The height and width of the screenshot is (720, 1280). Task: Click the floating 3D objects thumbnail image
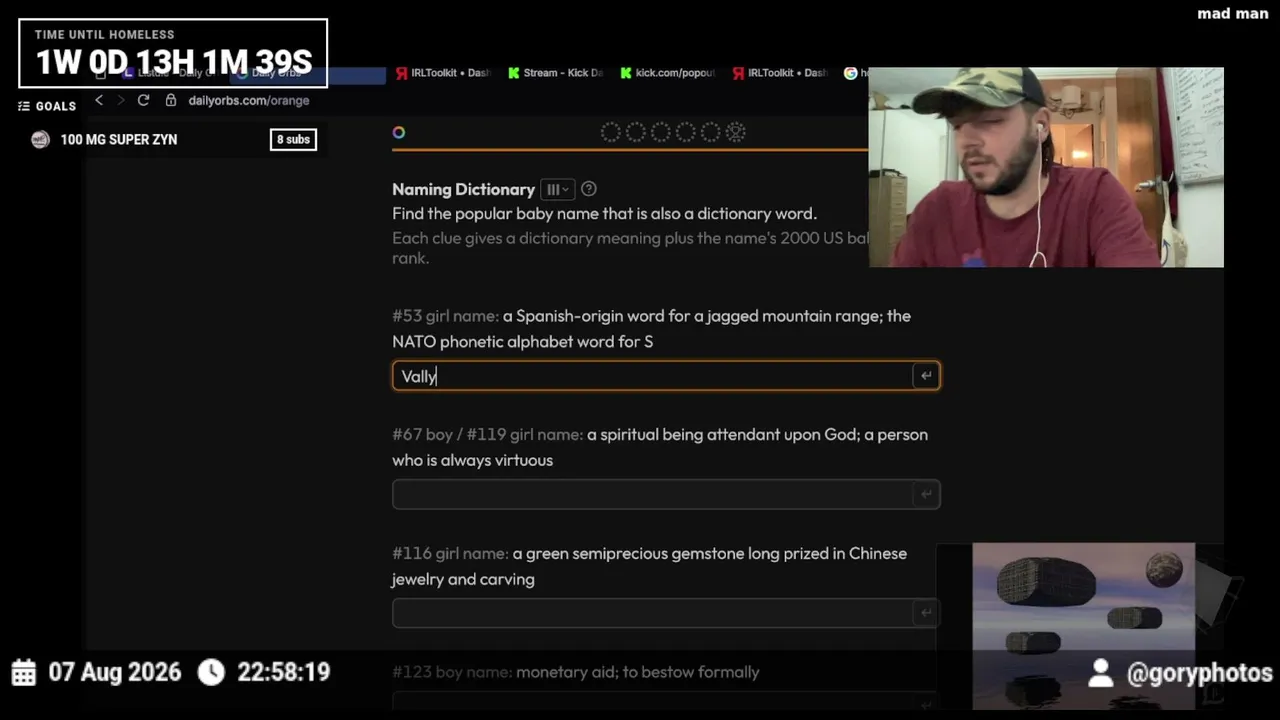pos(1083,626)
